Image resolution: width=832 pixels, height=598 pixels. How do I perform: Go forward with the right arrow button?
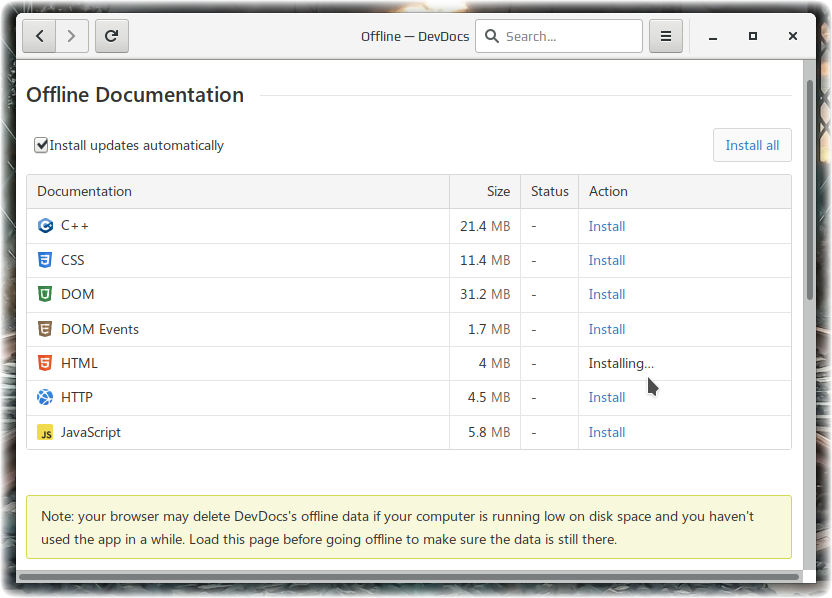point(72,36)
